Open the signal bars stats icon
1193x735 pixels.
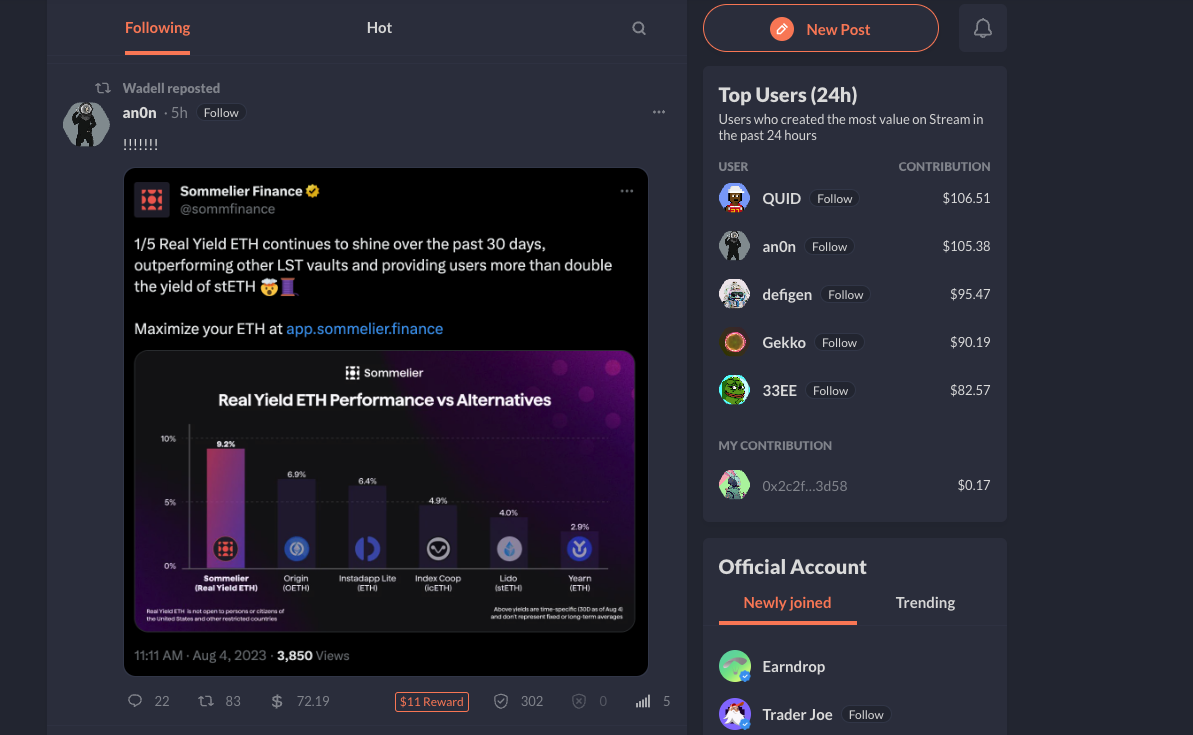point(643,701)
